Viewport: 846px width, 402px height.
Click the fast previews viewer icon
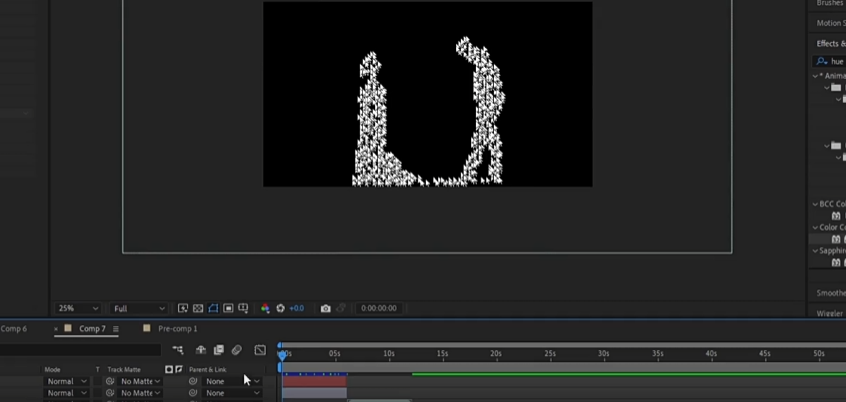(x=183, y=309)
